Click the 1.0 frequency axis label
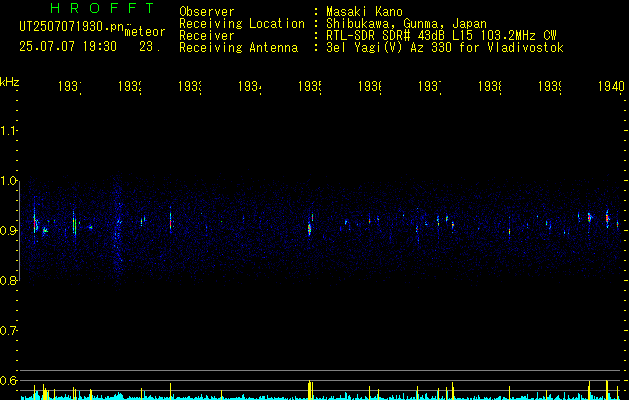629x400 pixels. coord(9,180)
